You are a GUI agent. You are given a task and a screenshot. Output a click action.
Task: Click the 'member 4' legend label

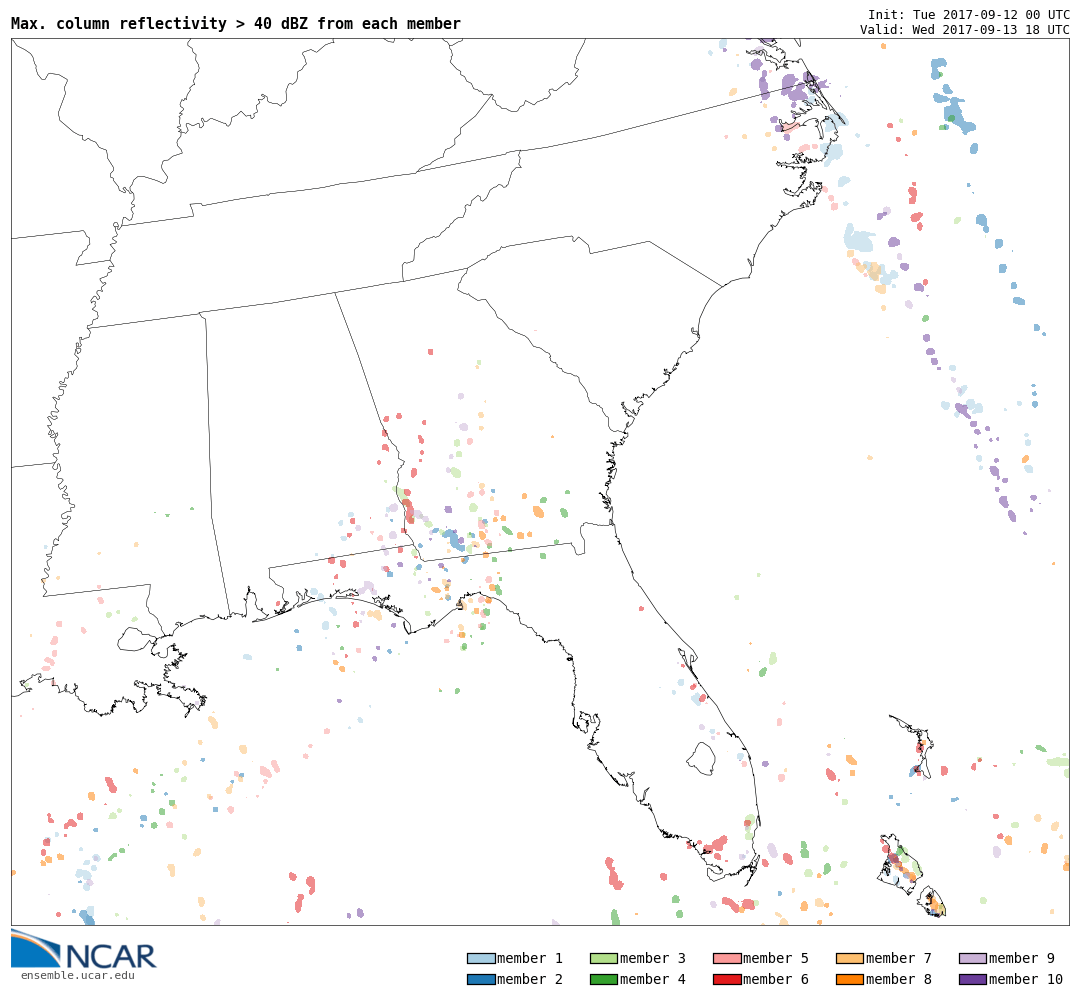click(653, 979)
